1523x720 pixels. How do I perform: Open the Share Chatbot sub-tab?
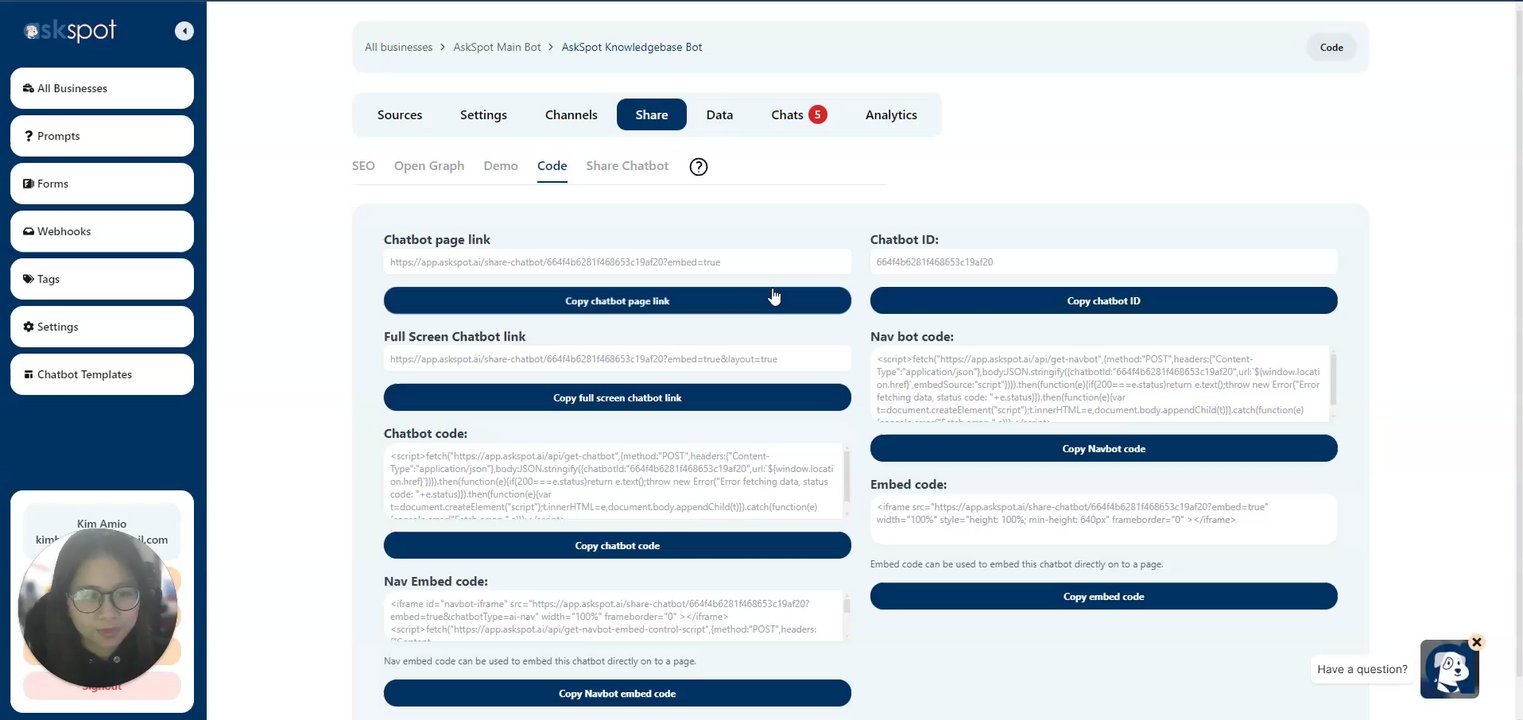tap(627, 166)
